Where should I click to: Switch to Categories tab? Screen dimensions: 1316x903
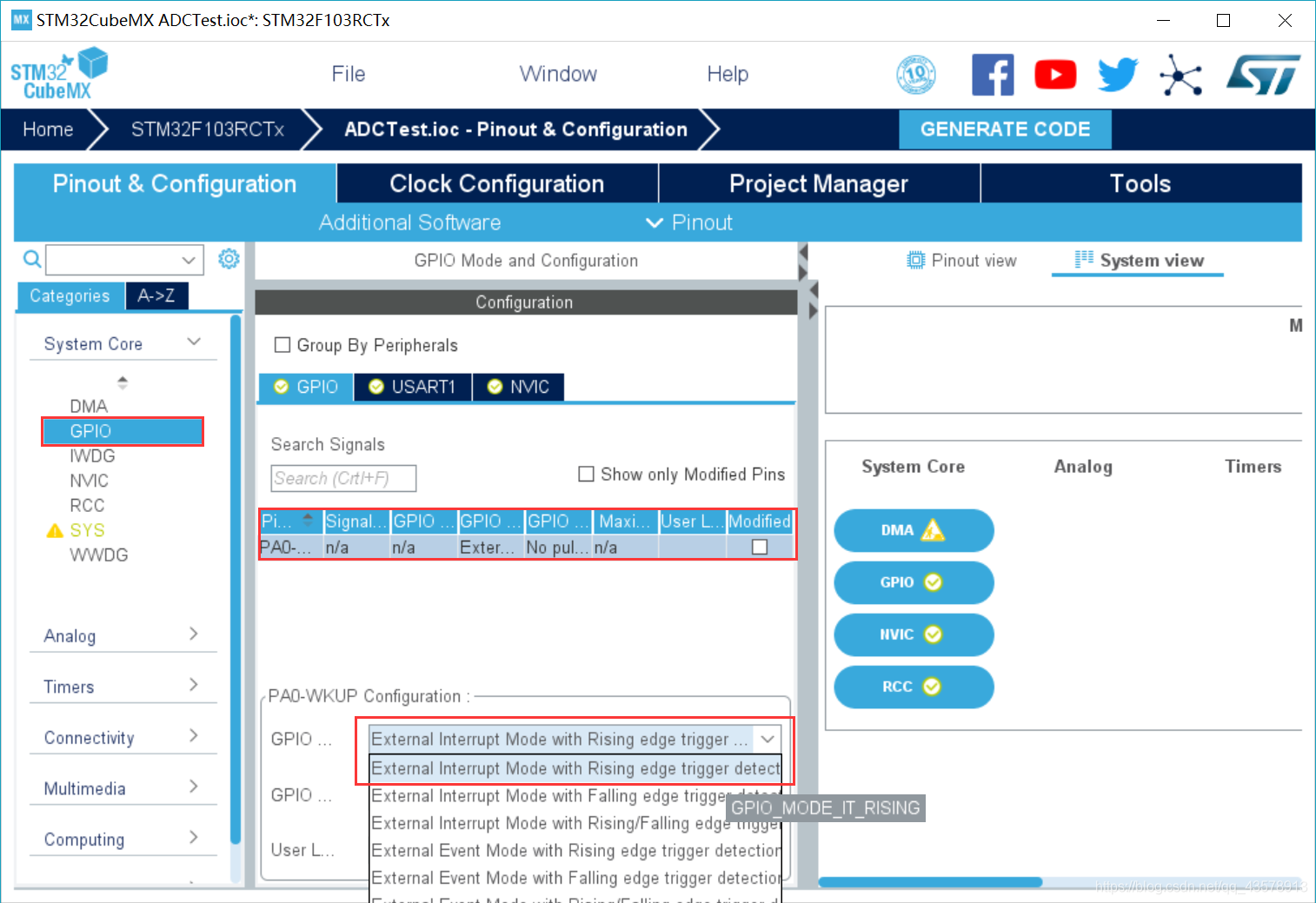click(x=70, y=295)
